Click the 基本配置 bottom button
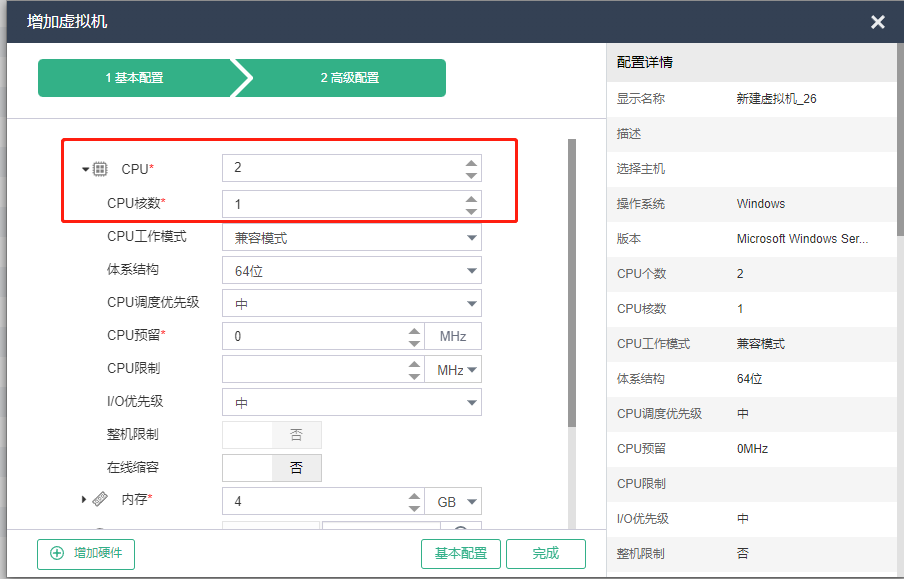 461,554
